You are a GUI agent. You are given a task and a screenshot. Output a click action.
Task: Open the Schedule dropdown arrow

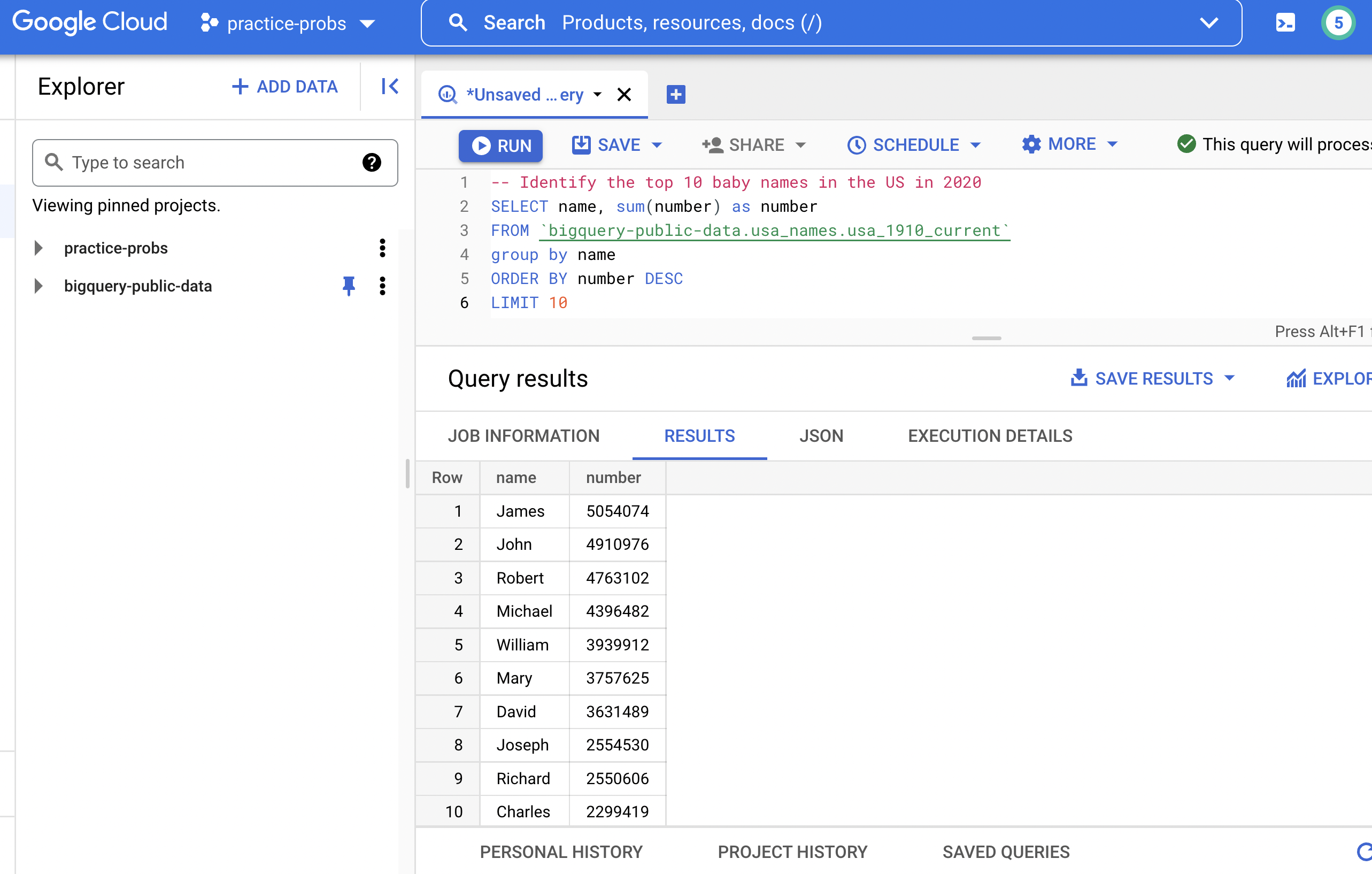pos(975,145)
